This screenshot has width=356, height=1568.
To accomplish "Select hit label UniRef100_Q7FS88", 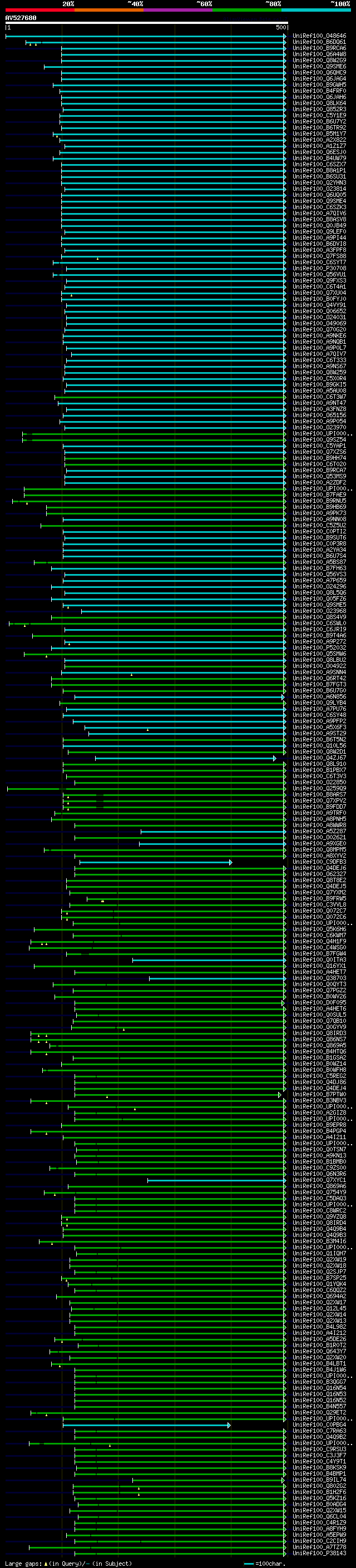I will tap(319, 256).
